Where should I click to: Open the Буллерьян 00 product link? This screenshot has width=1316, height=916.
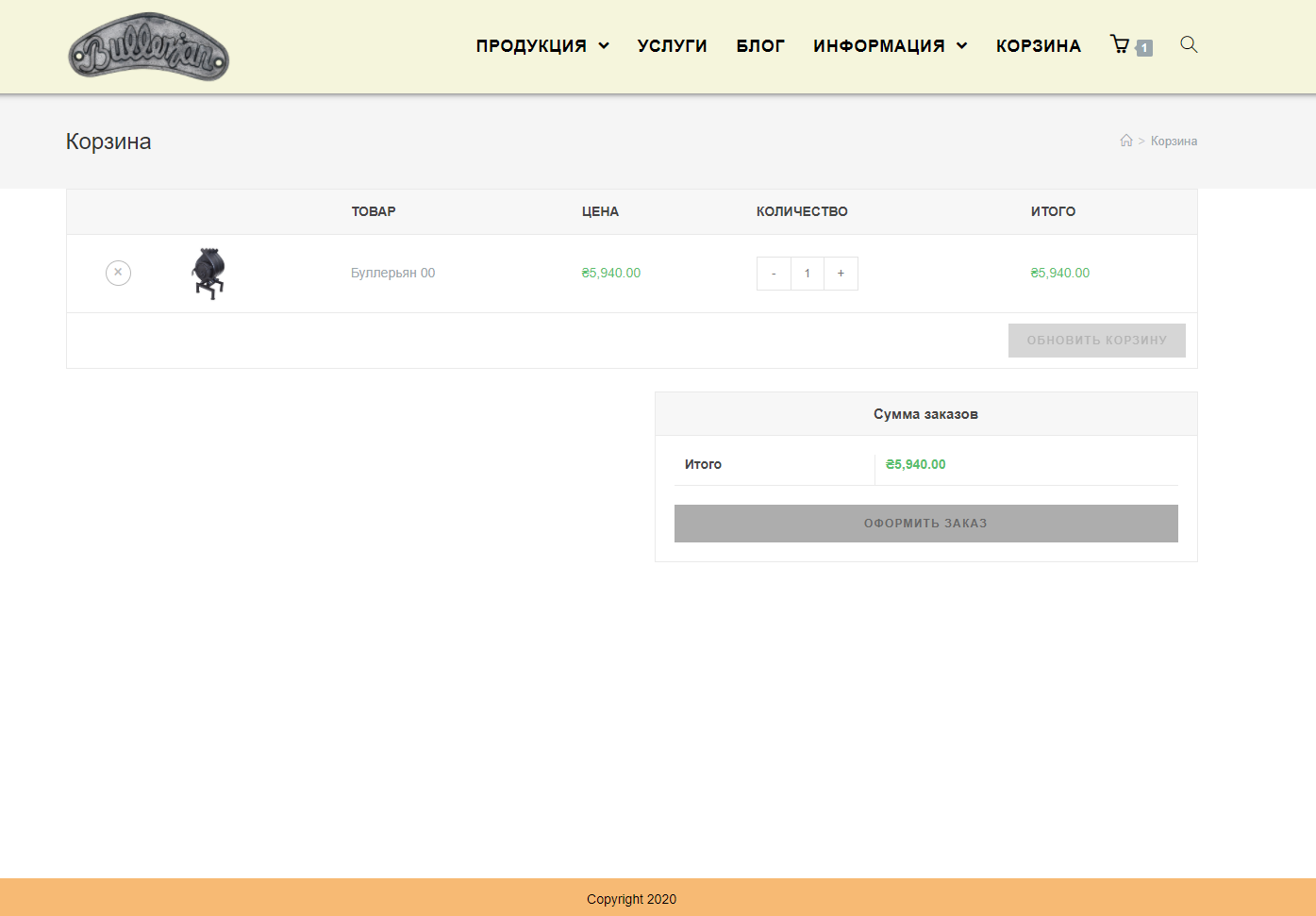coord(393,273)
